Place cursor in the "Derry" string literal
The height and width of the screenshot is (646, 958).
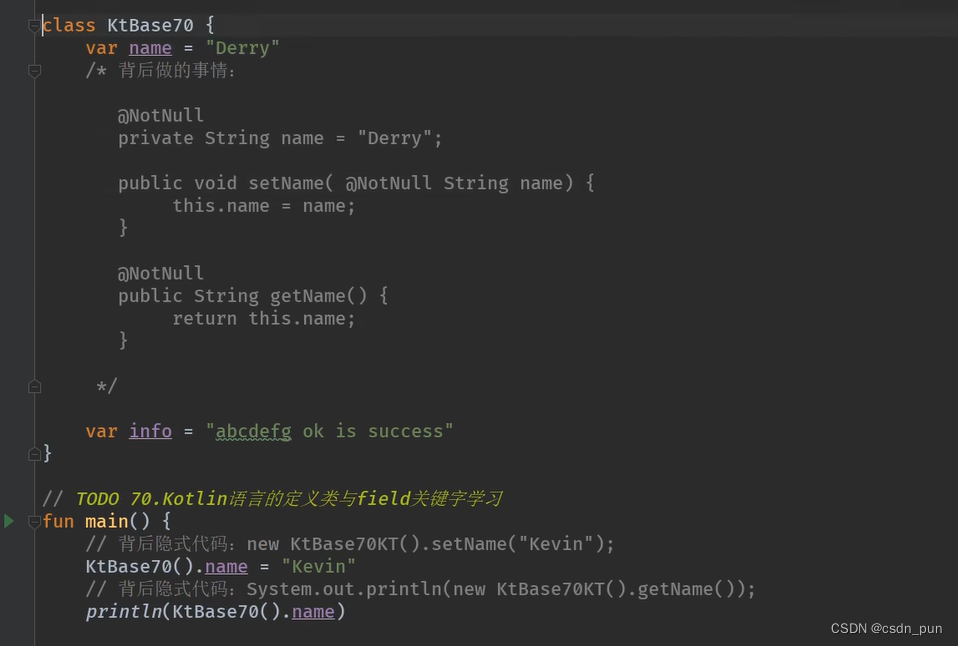pyautogui.click(x=243, y=48)
